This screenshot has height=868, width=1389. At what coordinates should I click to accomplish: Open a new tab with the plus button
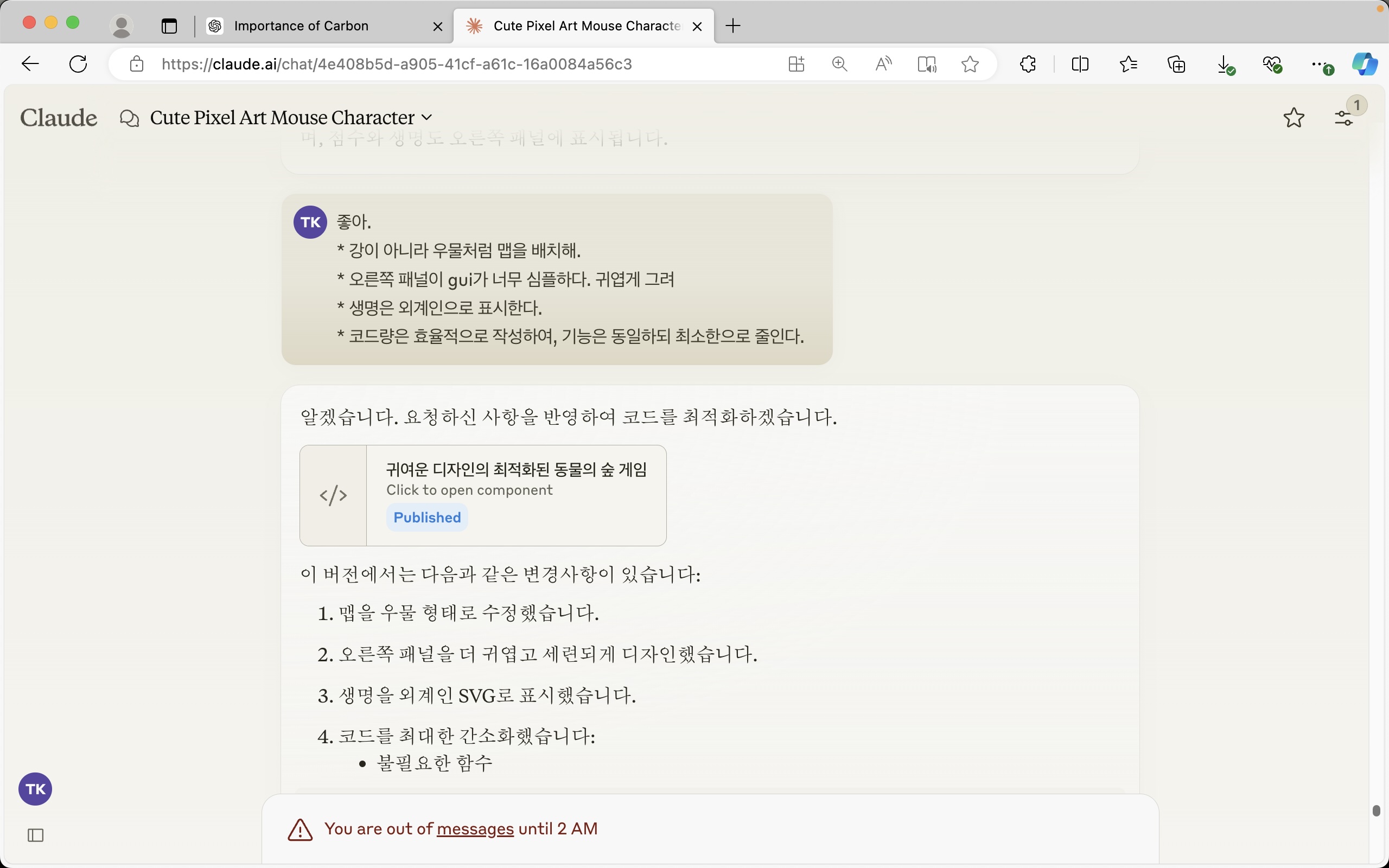coord(733,26)
